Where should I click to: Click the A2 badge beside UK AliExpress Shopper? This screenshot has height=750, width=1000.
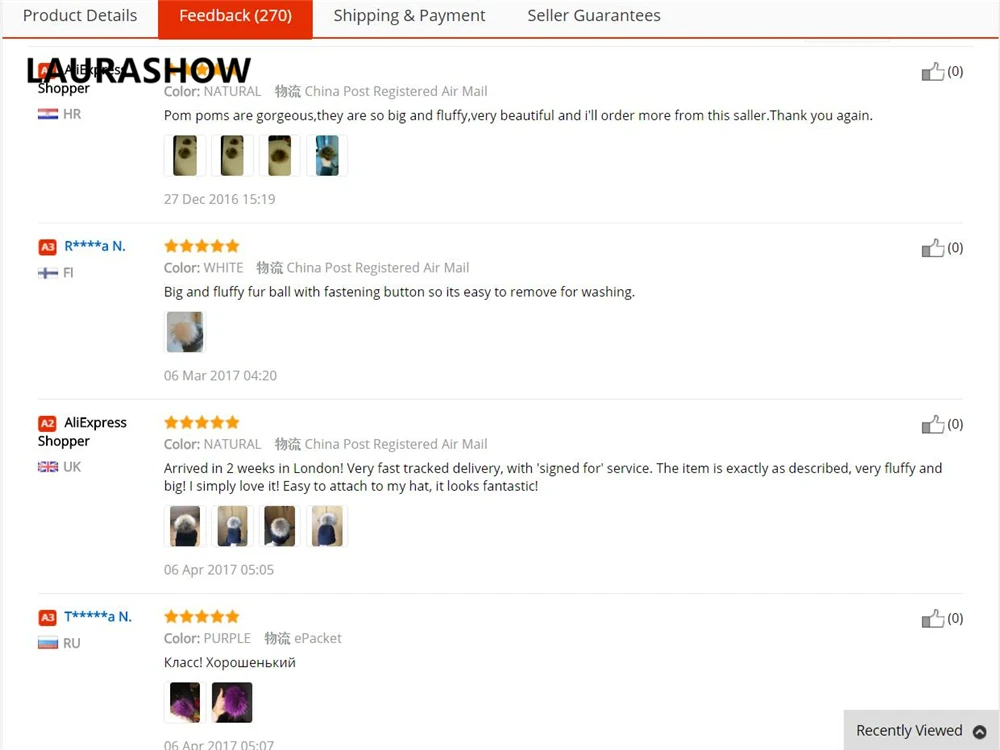click(x=47, y=423)
